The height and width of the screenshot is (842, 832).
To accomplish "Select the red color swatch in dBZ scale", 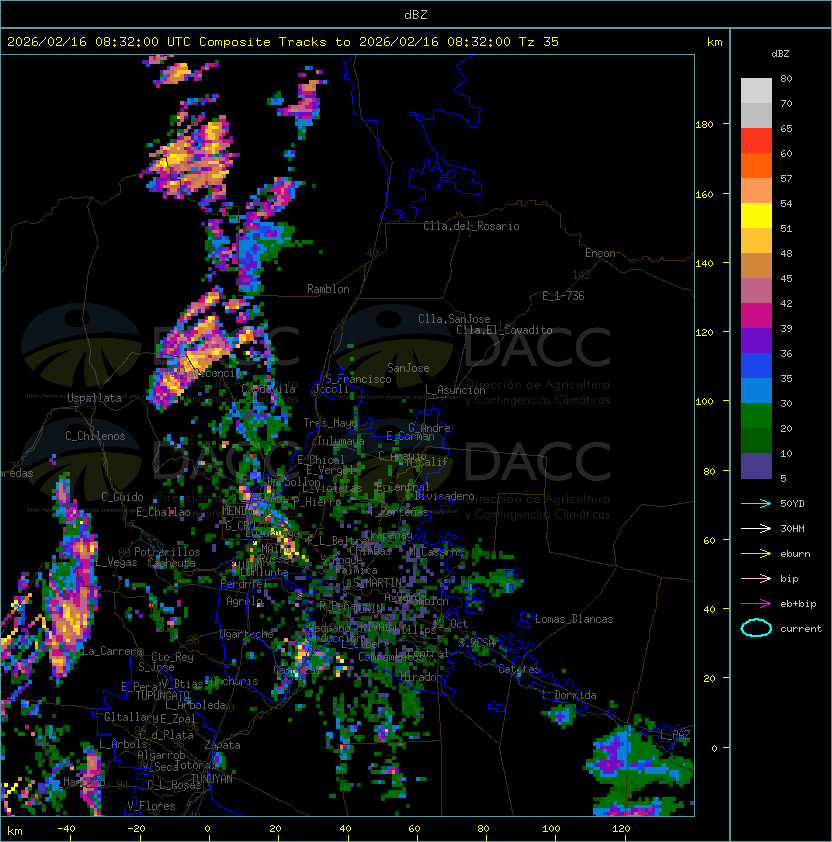I will click(x=756, y=140).
